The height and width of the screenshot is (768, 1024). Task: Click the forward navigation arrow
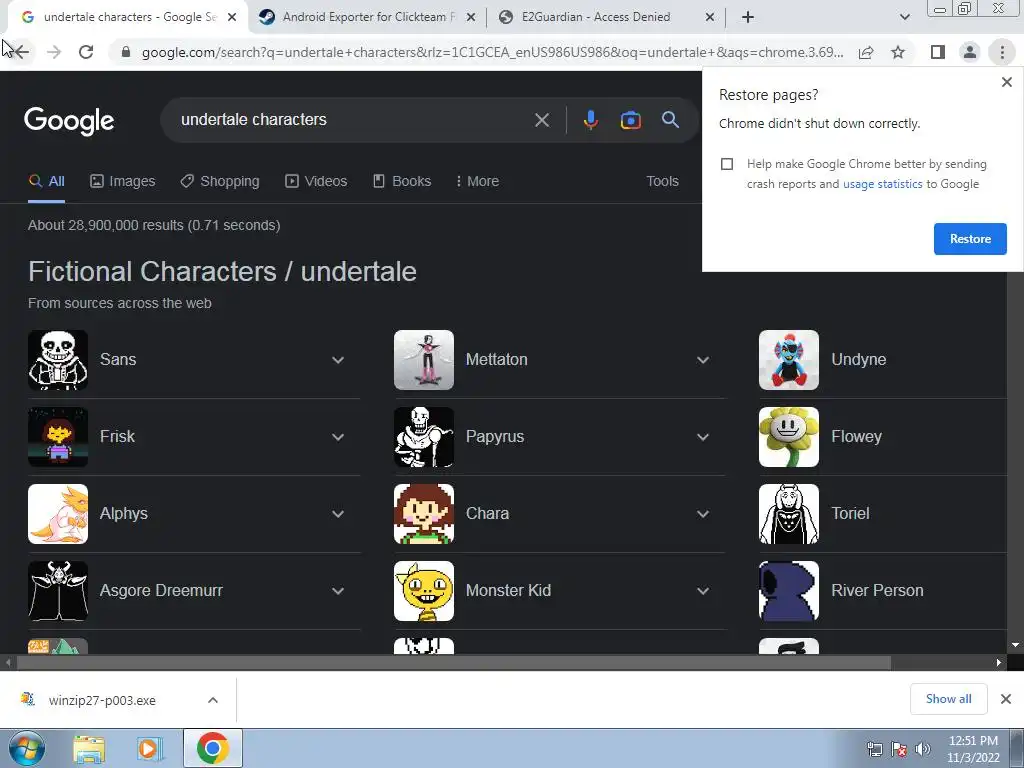54,52
